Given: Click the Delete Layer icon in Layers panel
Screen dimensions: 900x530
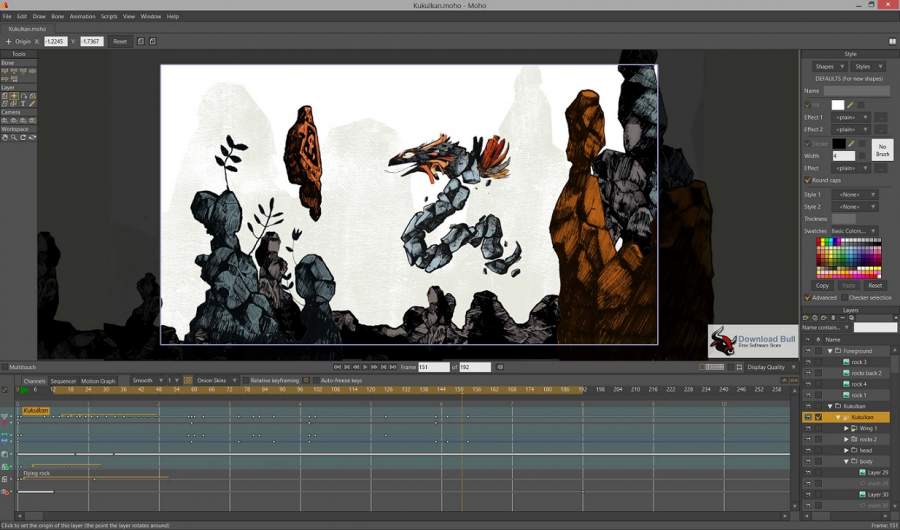Looking at the screenshot, I should click(x=833, y=318).
